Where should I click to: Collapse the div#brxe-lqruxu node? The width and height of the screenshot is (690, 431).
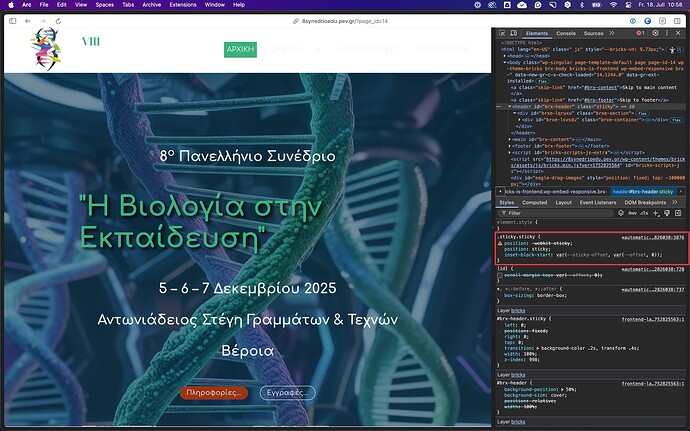coord(514,113)
